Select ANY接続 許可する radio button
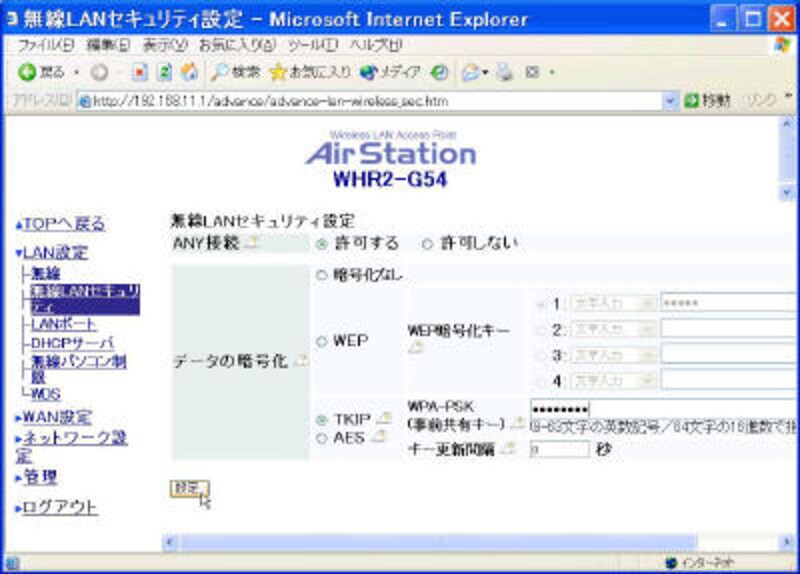The image size is (800, 574). pos(321,244)
